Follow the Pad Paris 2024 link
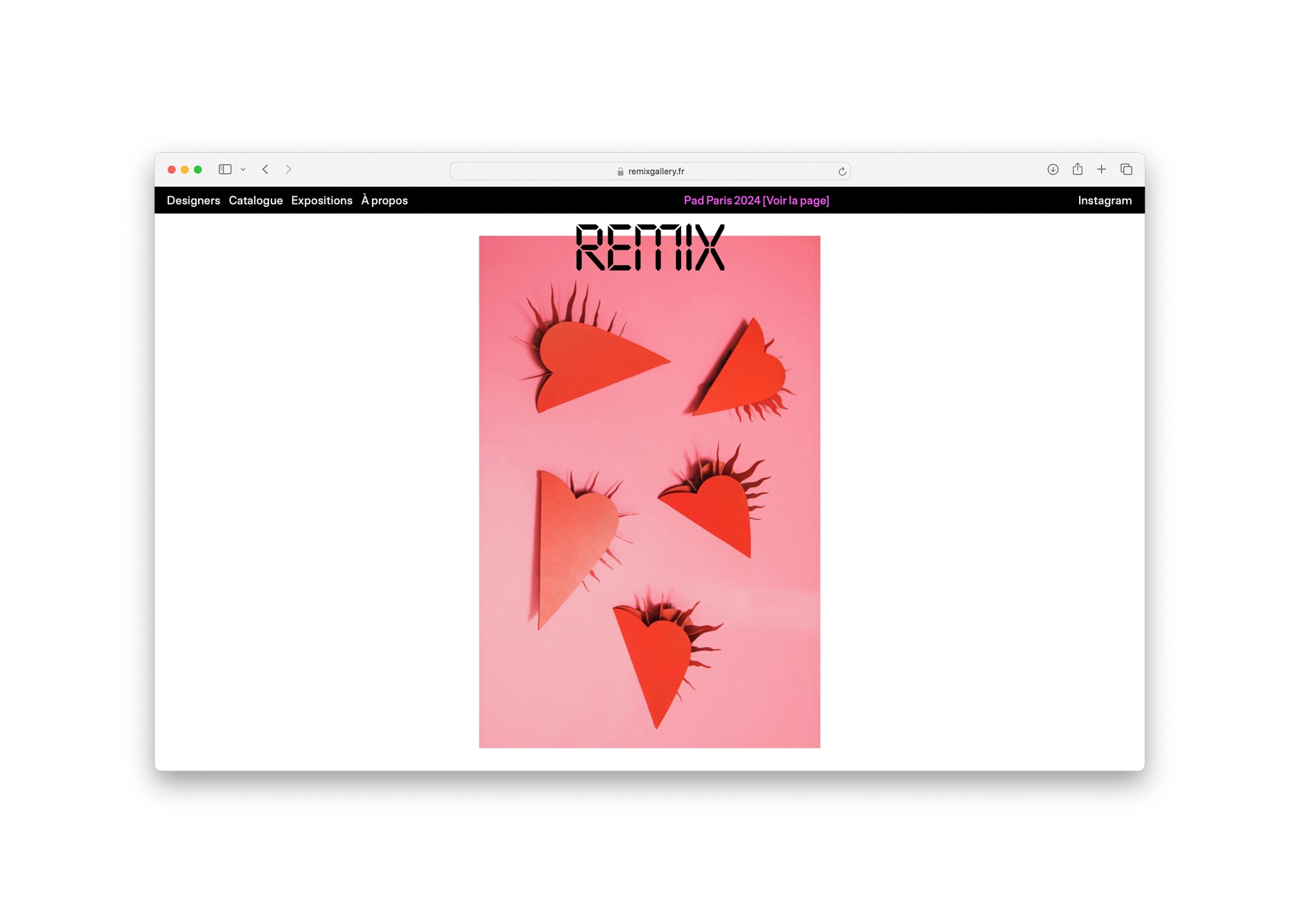The width and height of the screenshot is (1300, 924). [756, 200]
